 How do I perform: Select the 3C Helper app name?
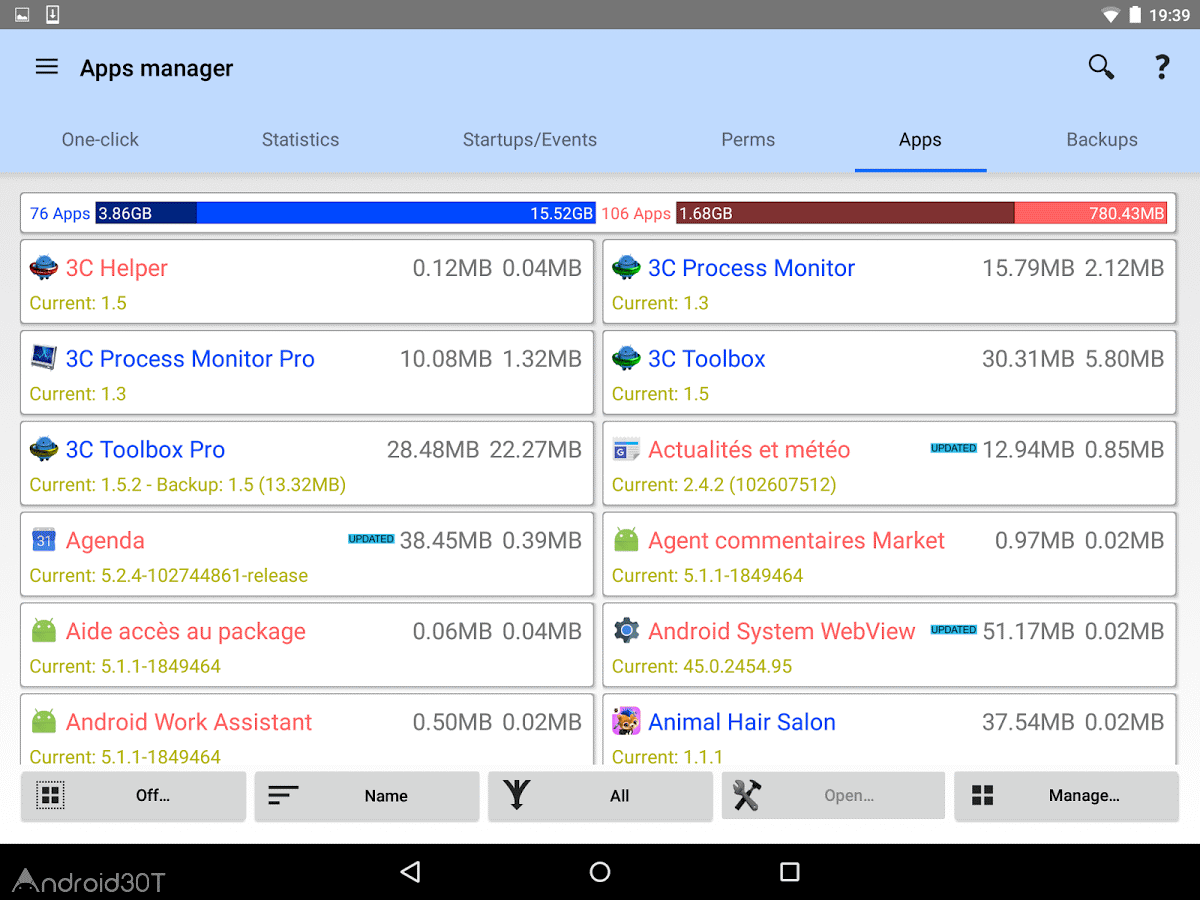click(x=117, y=268)
